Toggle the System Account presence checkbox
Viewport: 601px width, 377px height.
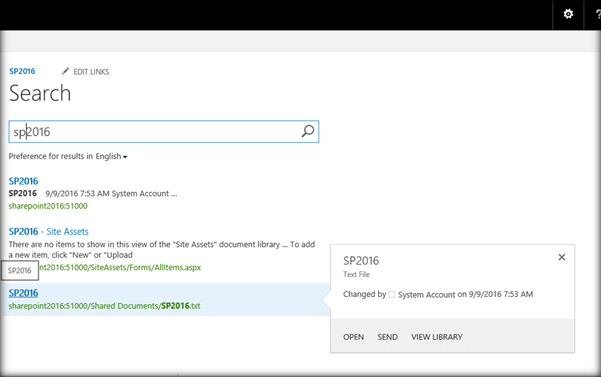point(391,294)
